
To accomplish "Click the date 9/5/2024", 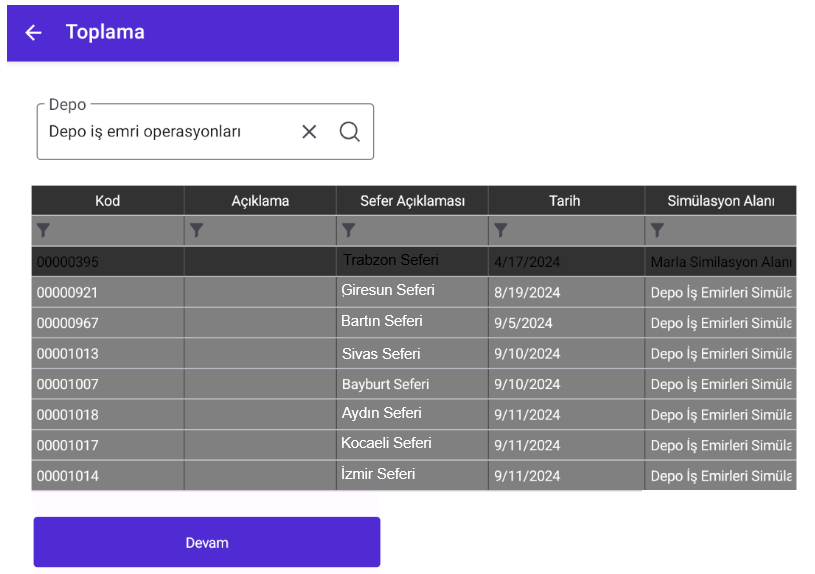I will pos(523,323).
